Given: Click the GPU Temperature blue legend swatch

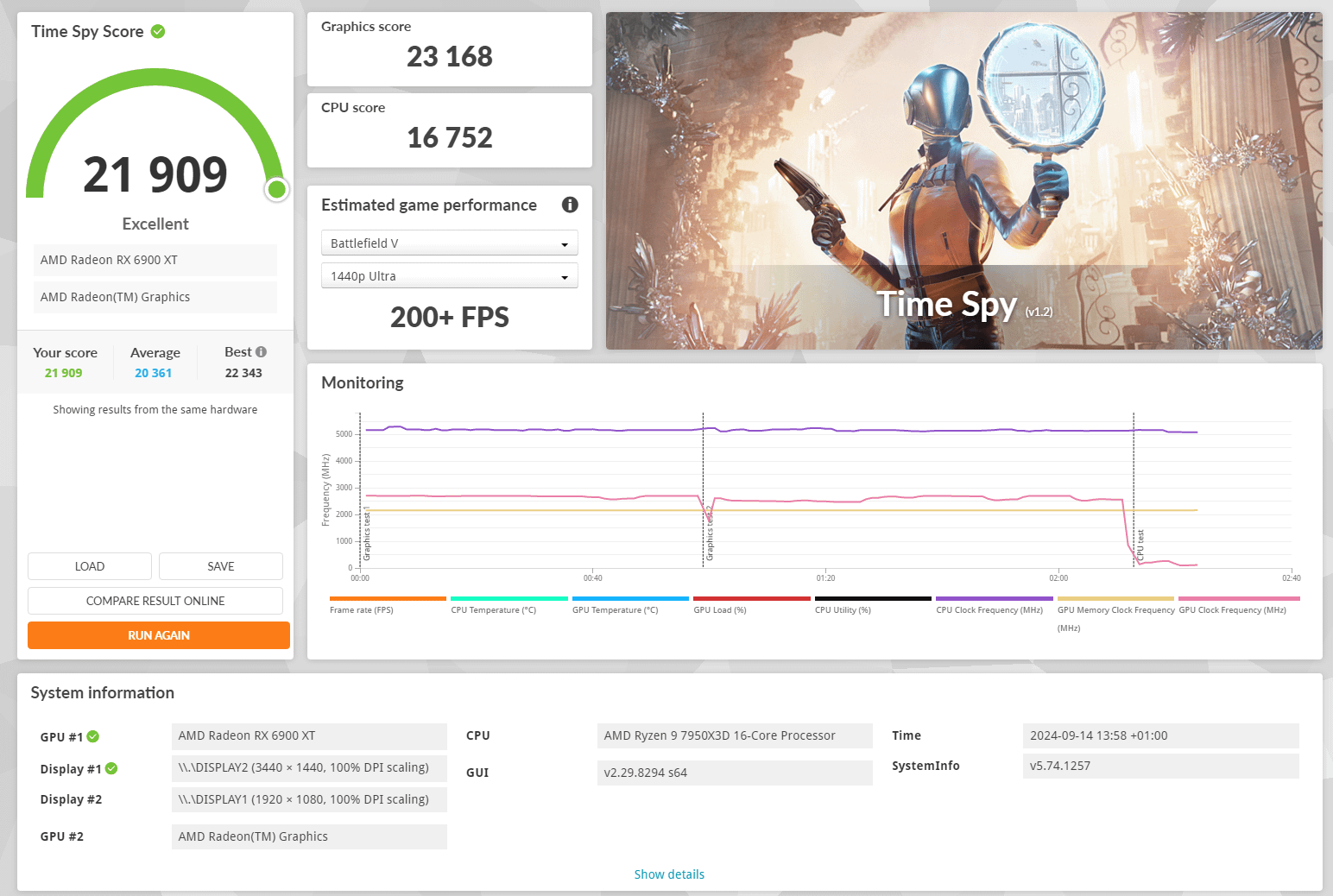Looking at the screenshot, I should 630,598.
